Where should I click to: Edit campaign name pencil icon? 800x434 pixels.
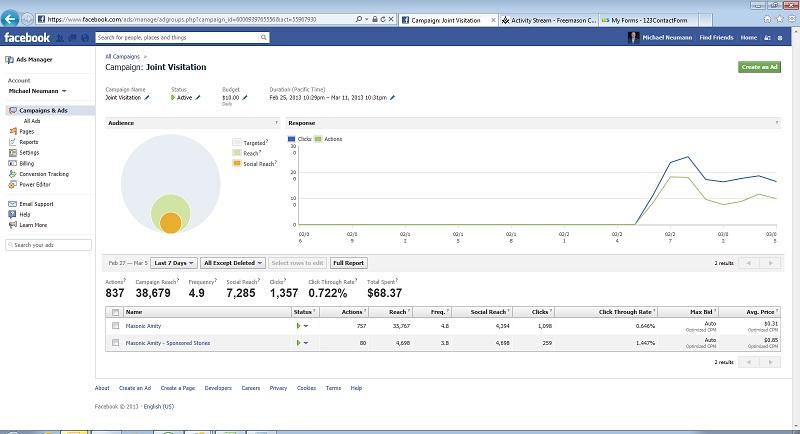147,97
